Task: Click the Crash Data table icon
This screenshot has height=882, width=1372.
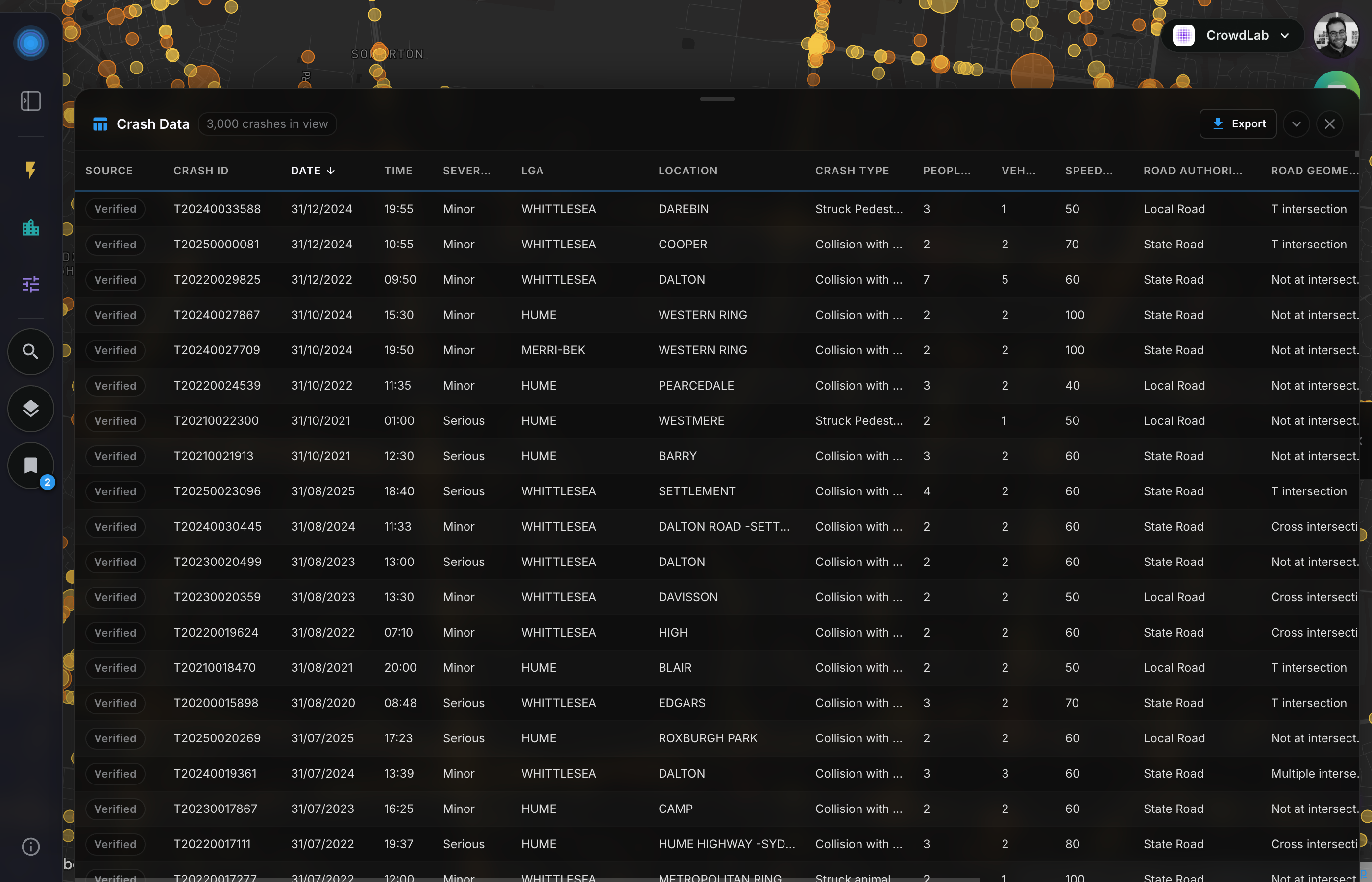Action: pos(100,124)
